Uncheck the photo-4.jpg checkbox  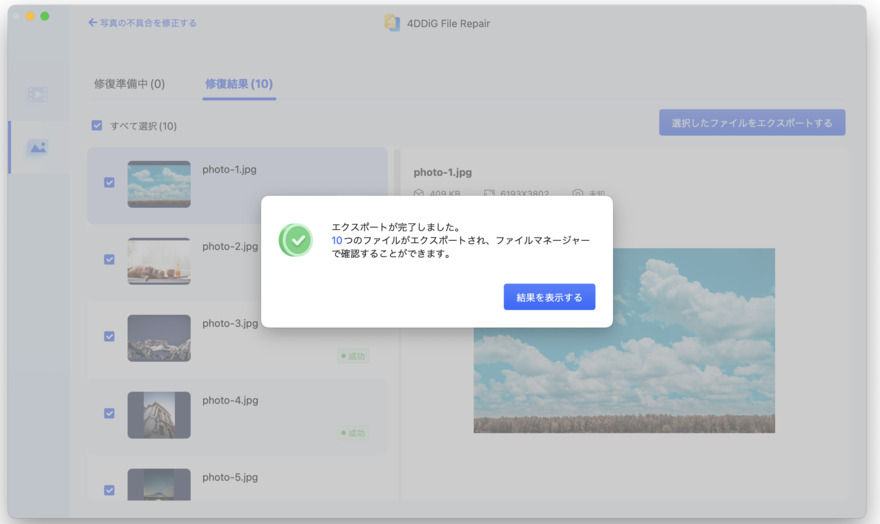(109, 413)
